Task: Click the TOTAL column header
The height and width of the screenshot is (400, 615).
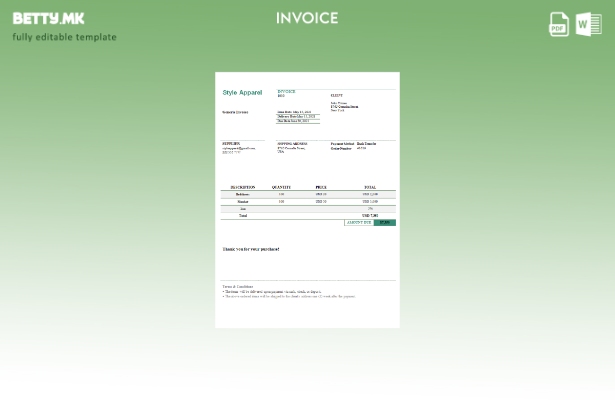Action: click(370, 187)
